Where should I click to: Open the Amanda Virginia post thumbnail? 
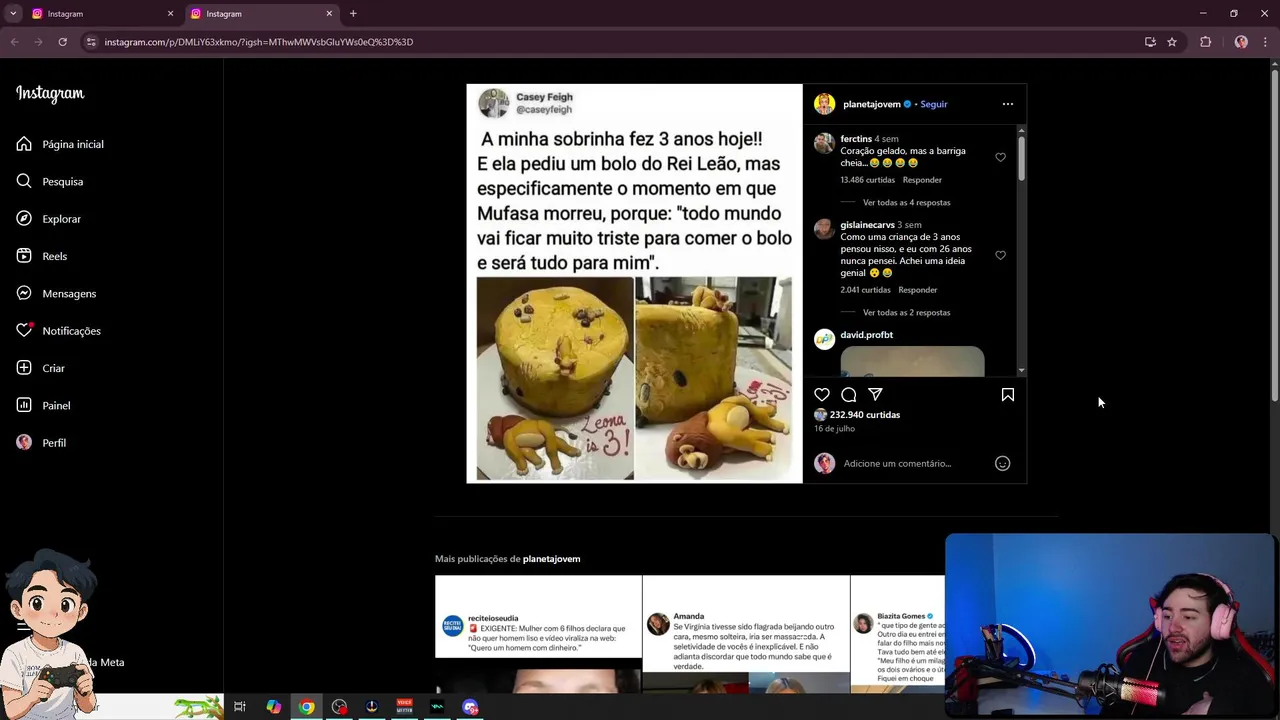(x=746, y=634)
